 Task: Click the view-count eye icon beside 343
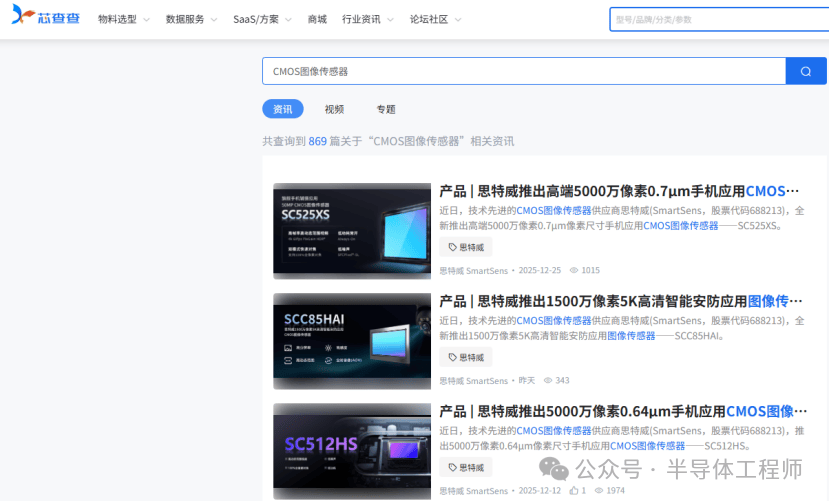(548, 380)
